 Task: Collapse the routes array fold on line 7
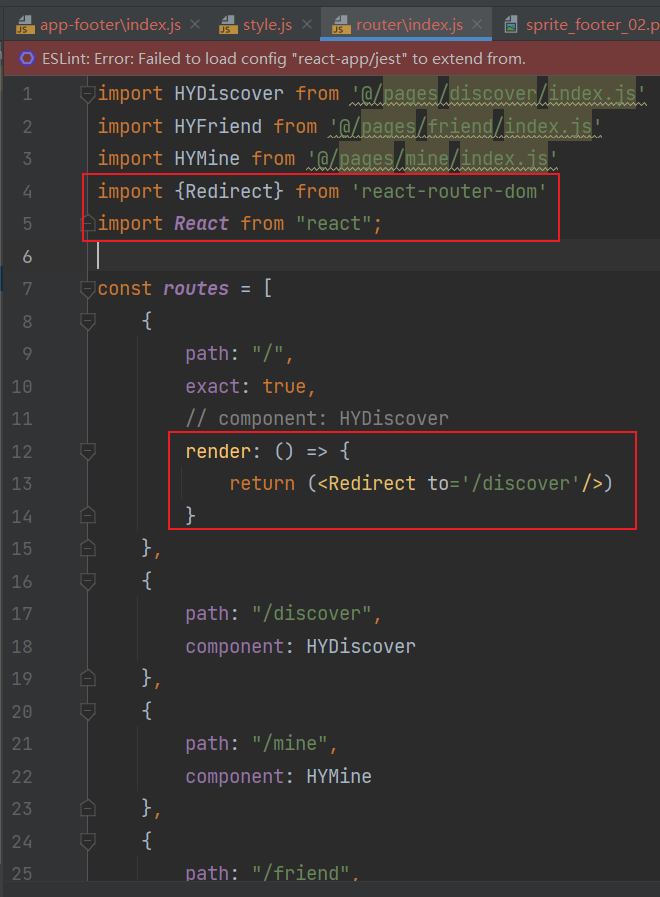[x=88, y=289]
